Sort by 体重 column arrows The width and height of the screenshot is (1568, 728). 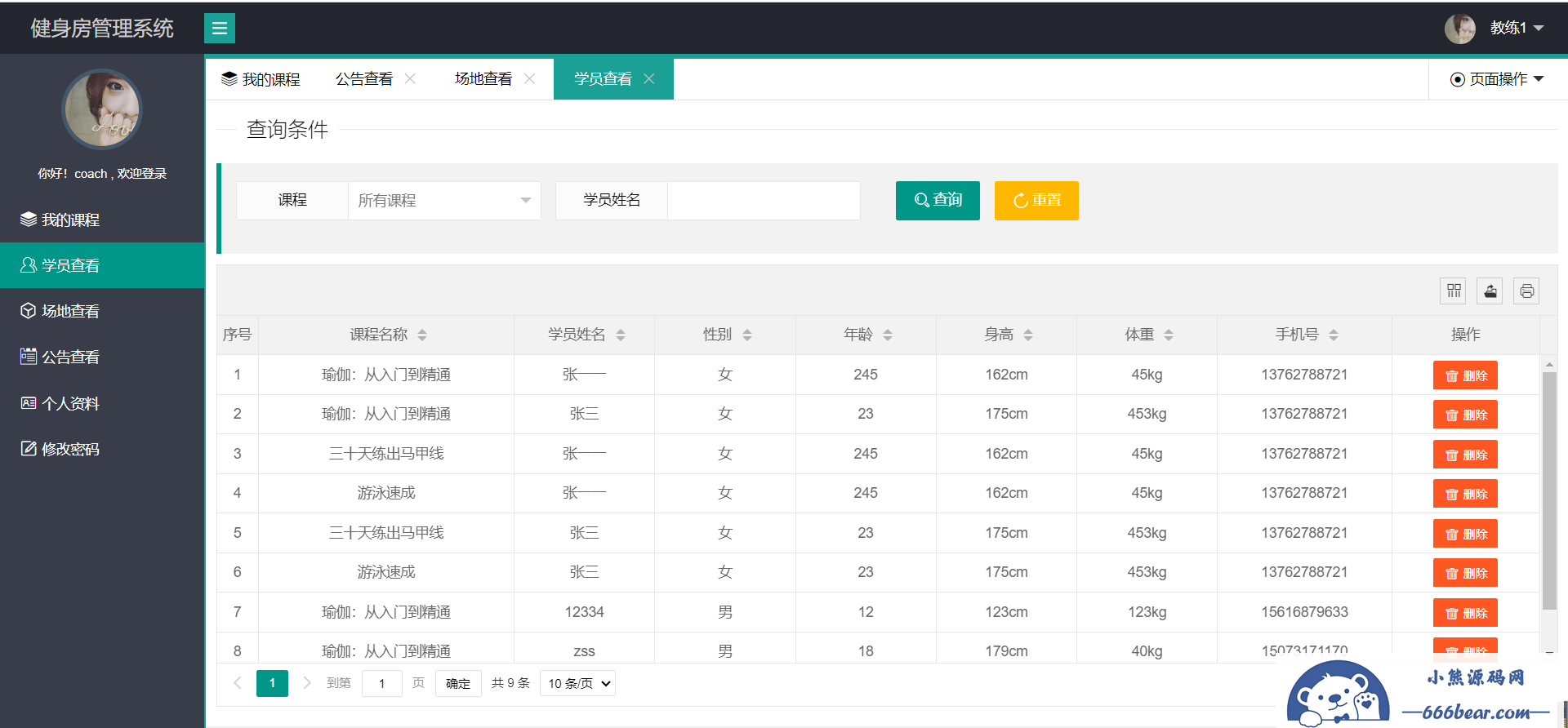1169,335
